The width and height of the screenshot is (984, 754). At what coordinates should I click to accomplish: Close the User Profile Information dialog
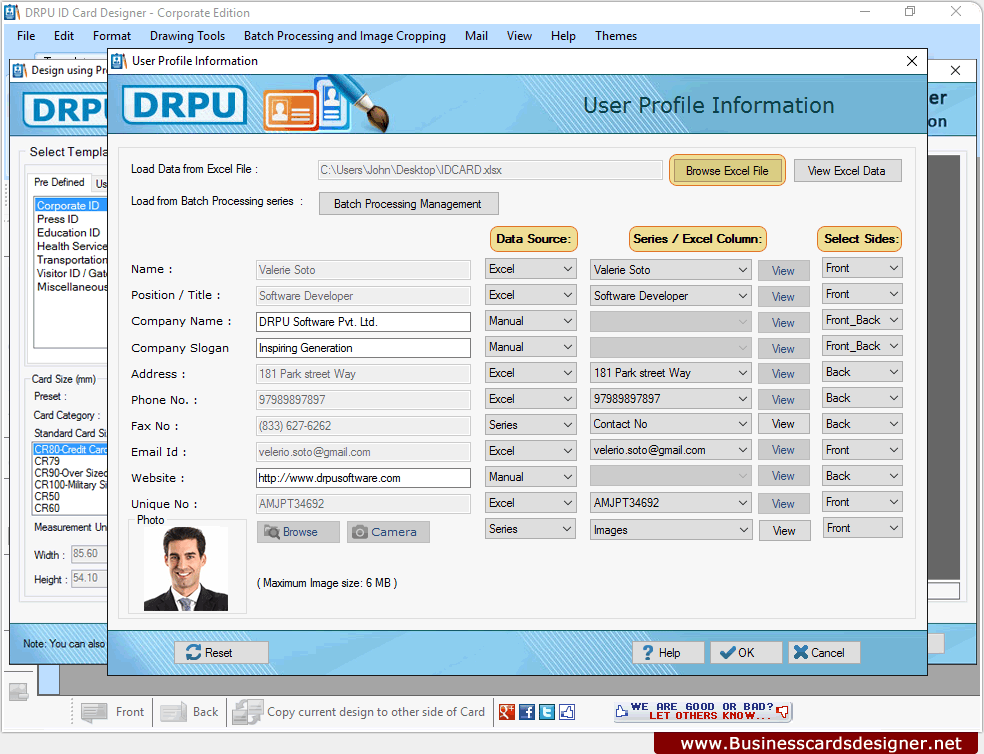(x=912, y=61)
